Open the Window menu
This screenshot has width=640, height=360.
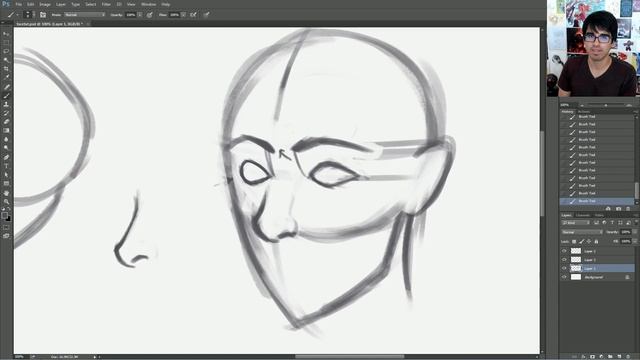[x=148, y=4]
